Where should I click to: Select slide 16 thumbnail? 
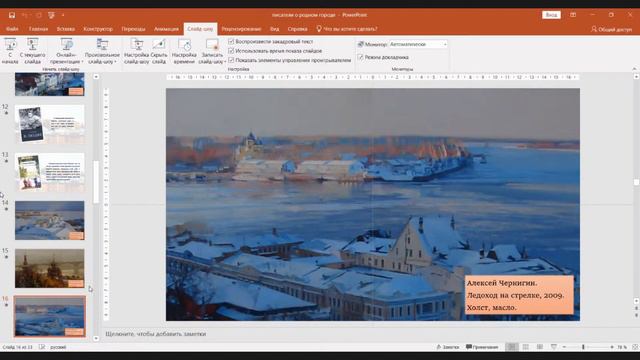[x=50, y=316]
